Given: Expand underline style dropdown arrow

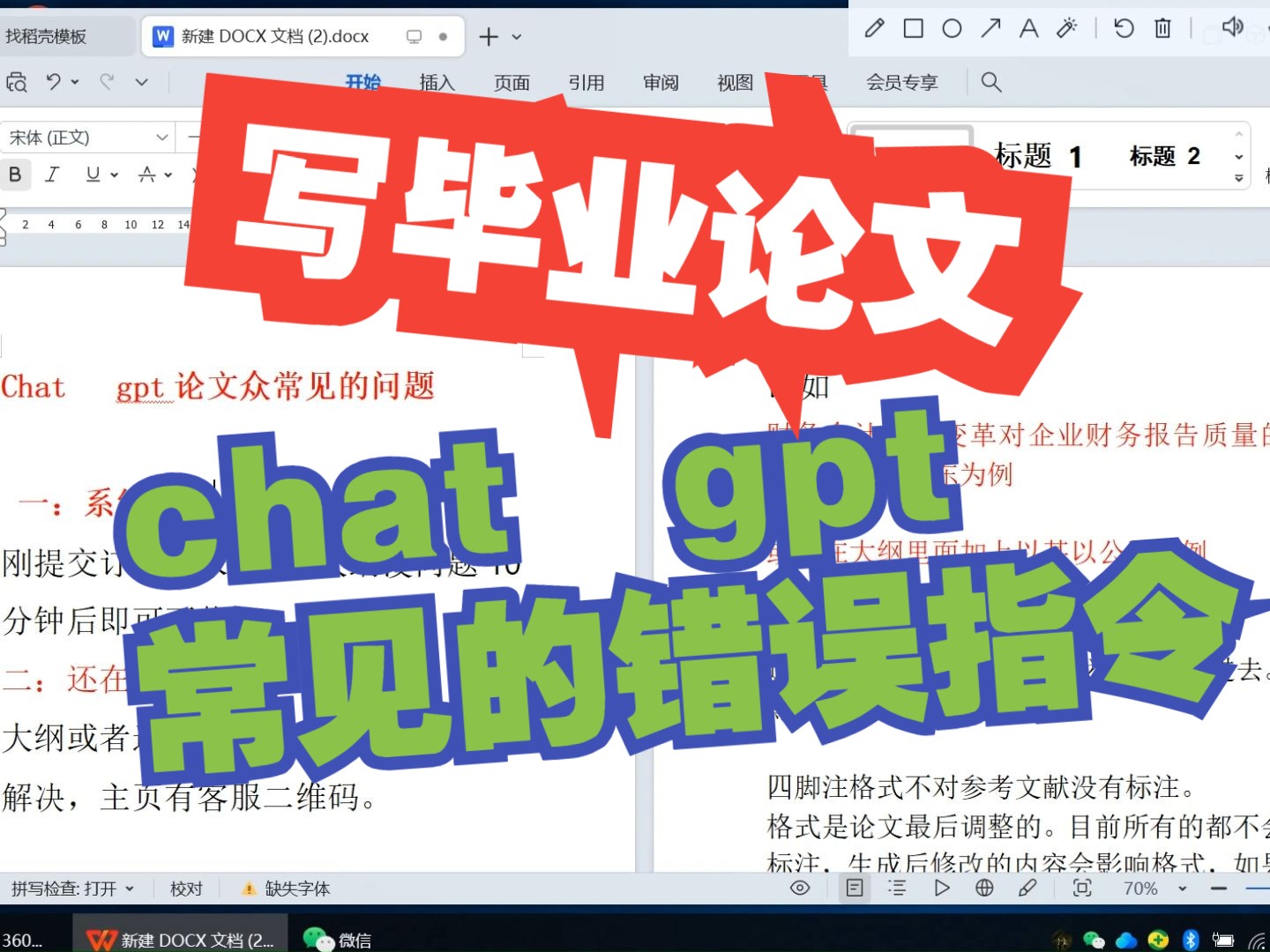Looking at the screenshot, I should click(x=114, y=175).
